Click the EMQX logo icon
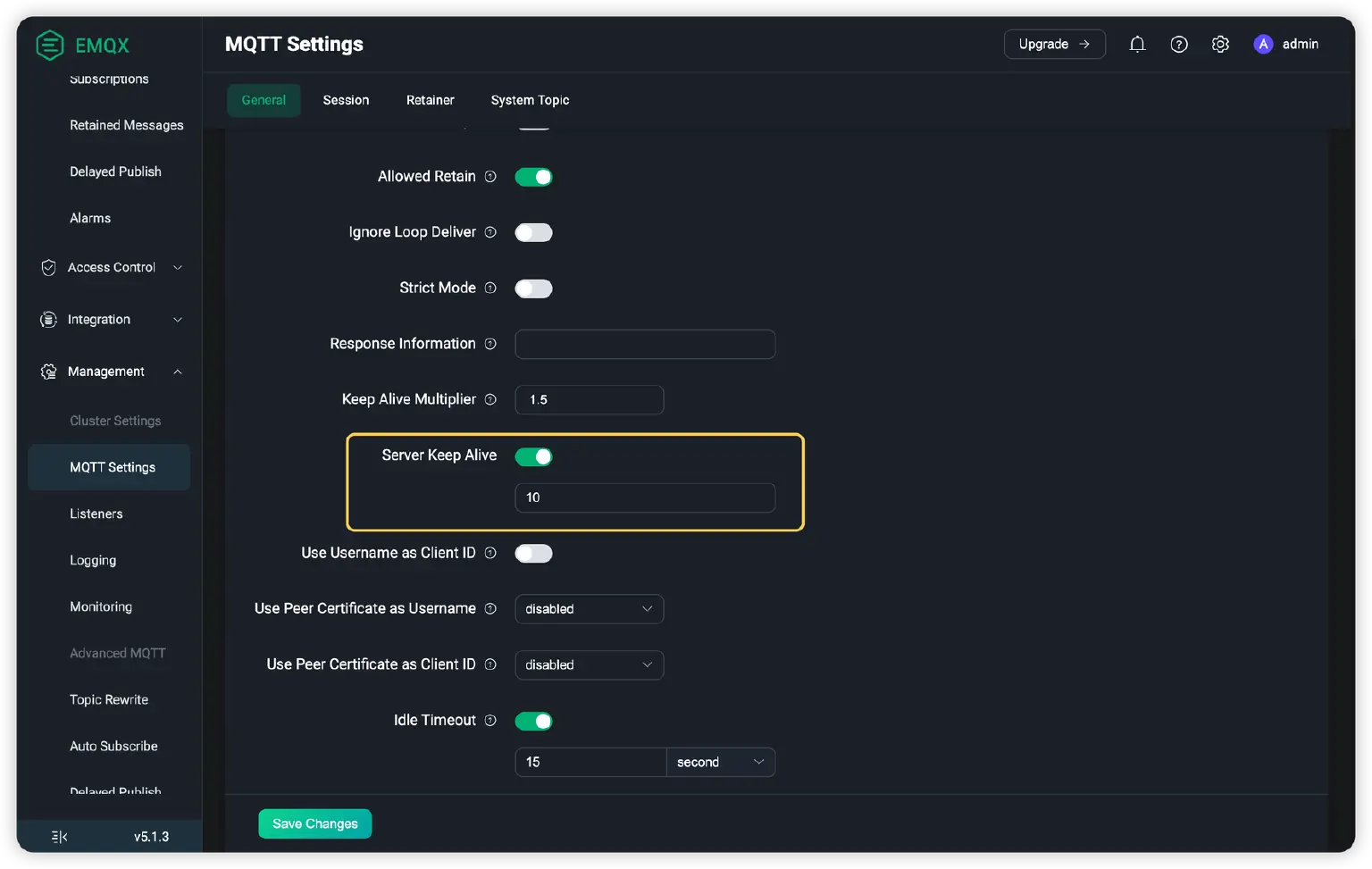The image size is (1372, 869). coord(50,45)
